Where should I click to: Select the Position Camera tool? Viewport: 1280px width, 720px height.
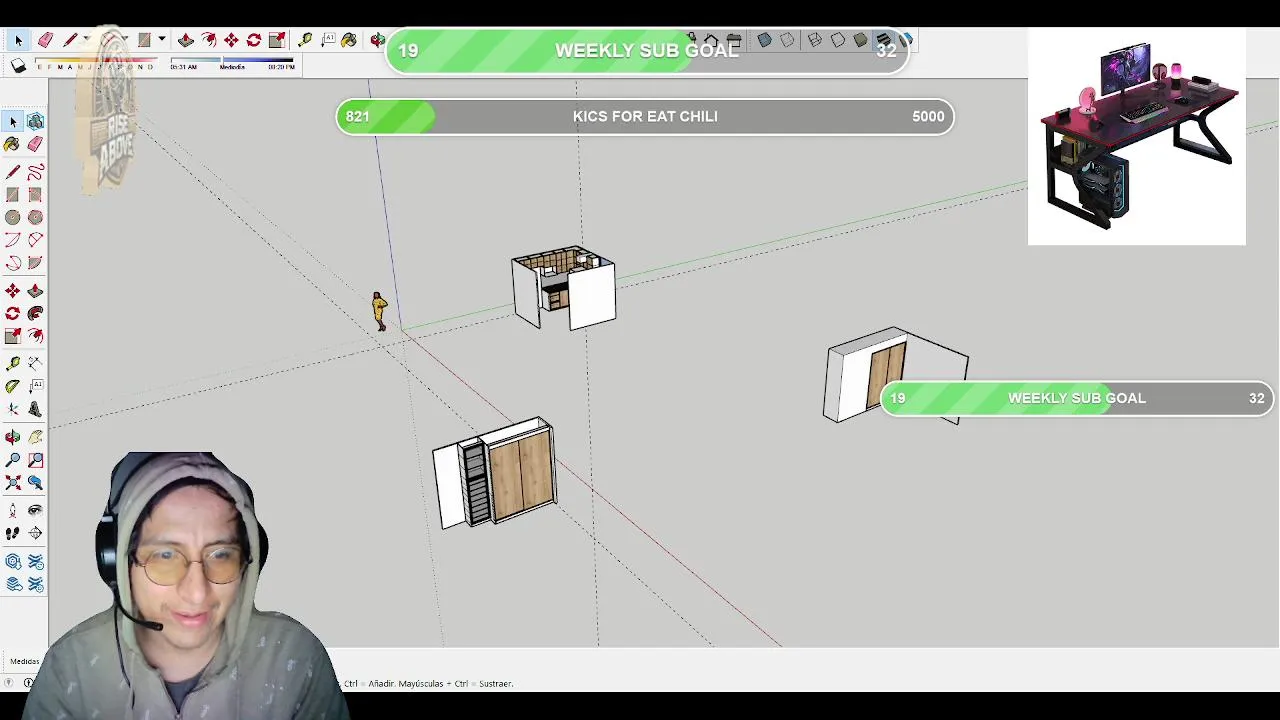[x=12, y=510]
